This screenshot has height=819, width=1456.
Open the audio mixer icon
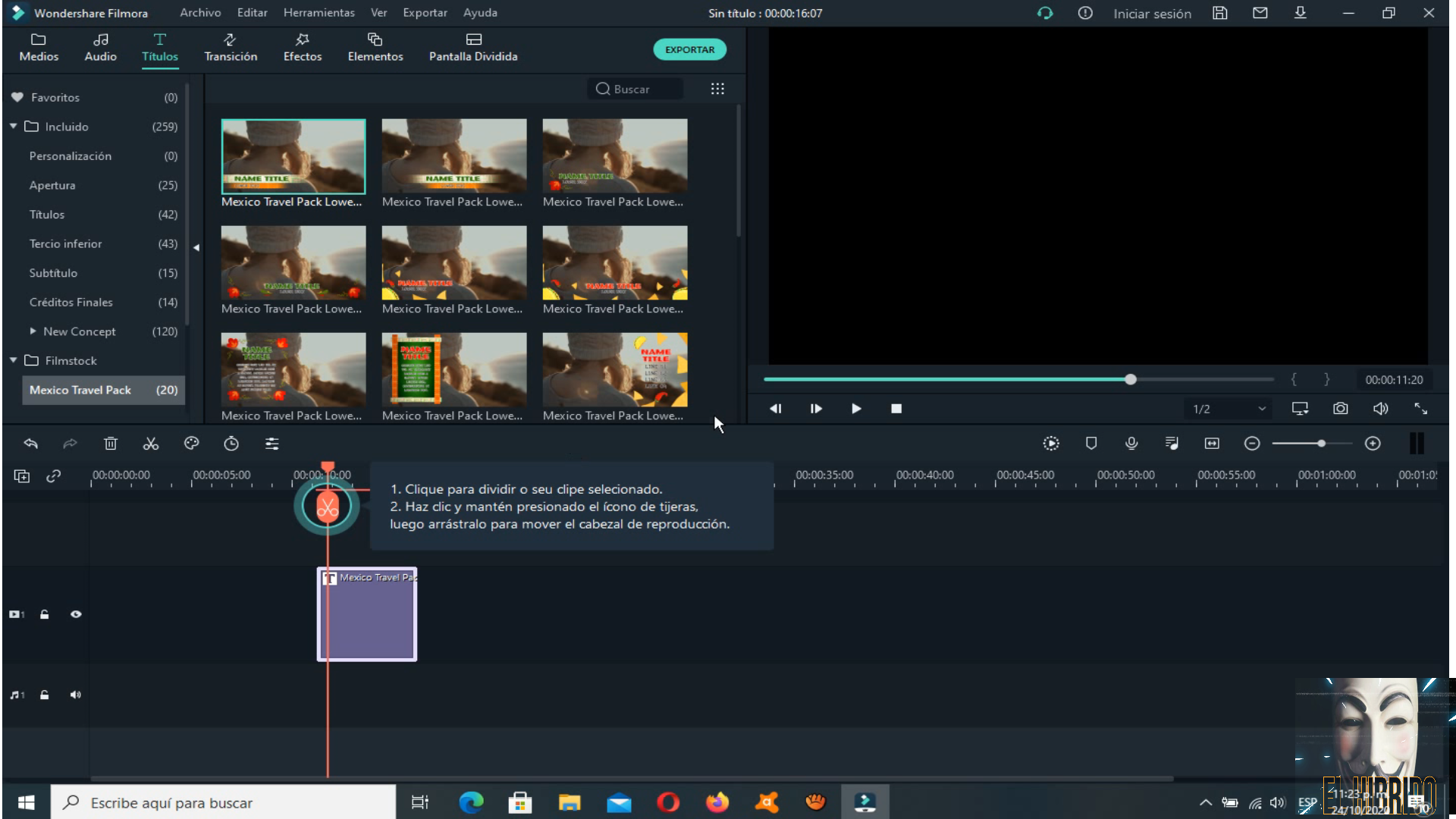click(1172, 444)
